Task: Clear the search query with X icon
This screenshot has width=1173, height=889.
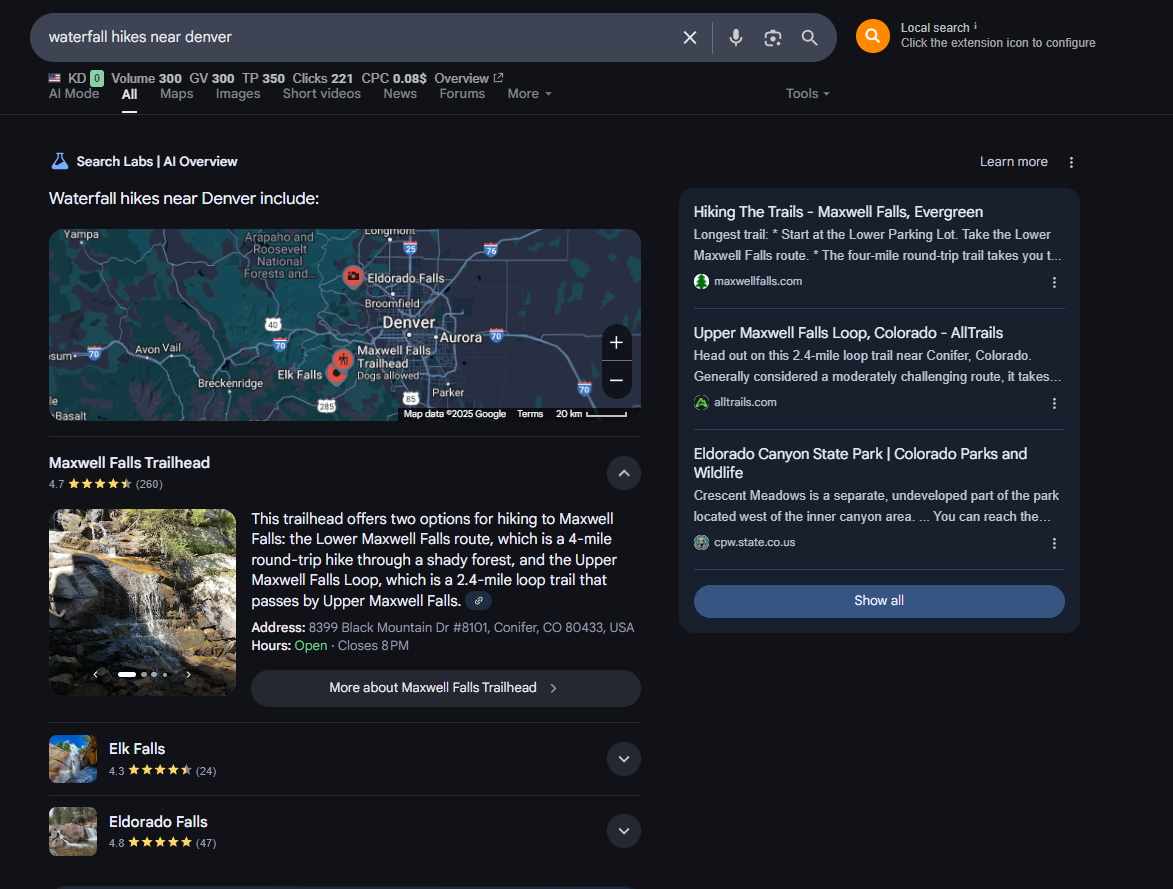Action: [x=690, y=37]
